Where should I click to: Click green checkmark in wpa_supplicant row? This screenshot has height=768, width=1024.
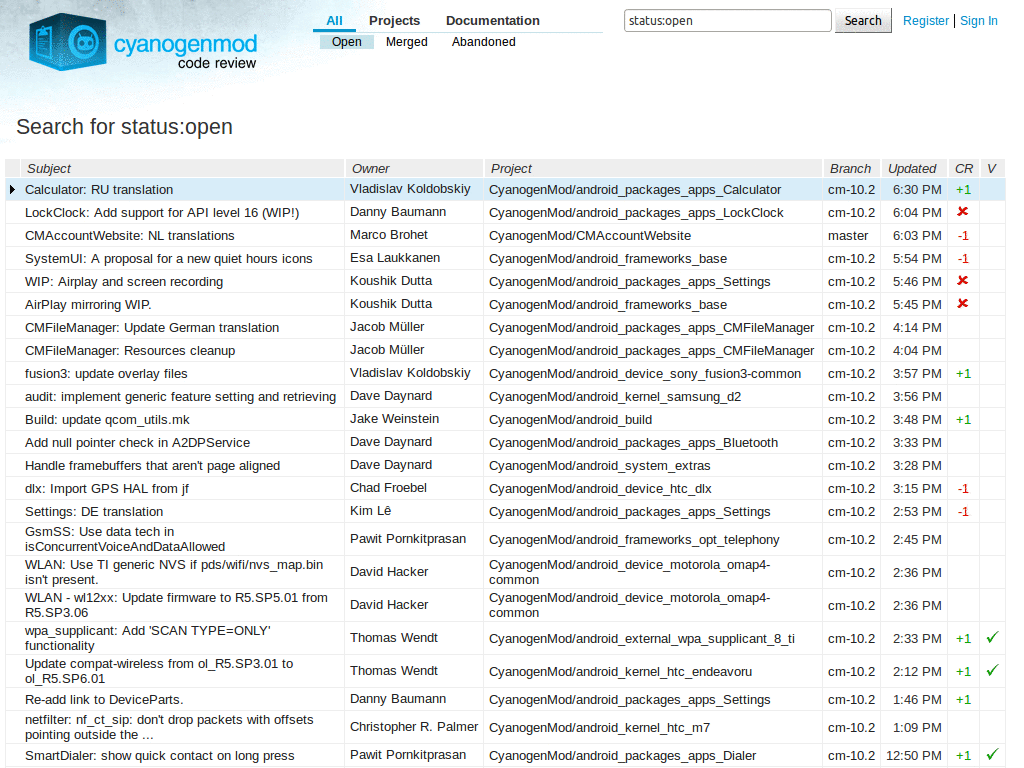click(x=992, y=637)
